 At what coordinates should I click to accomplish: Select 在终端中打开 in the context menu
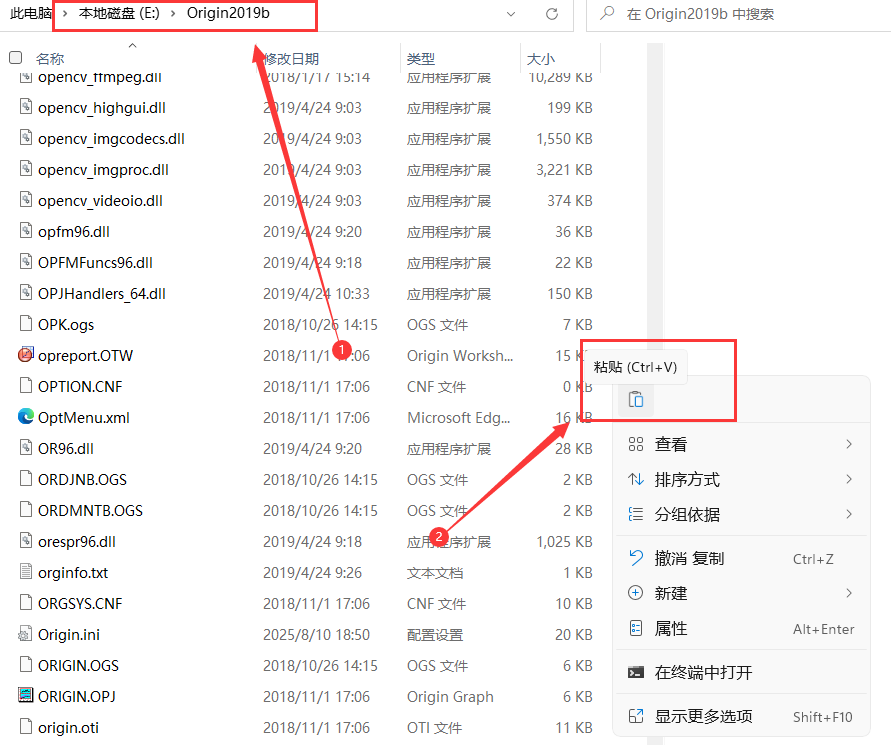pos(742,673)
